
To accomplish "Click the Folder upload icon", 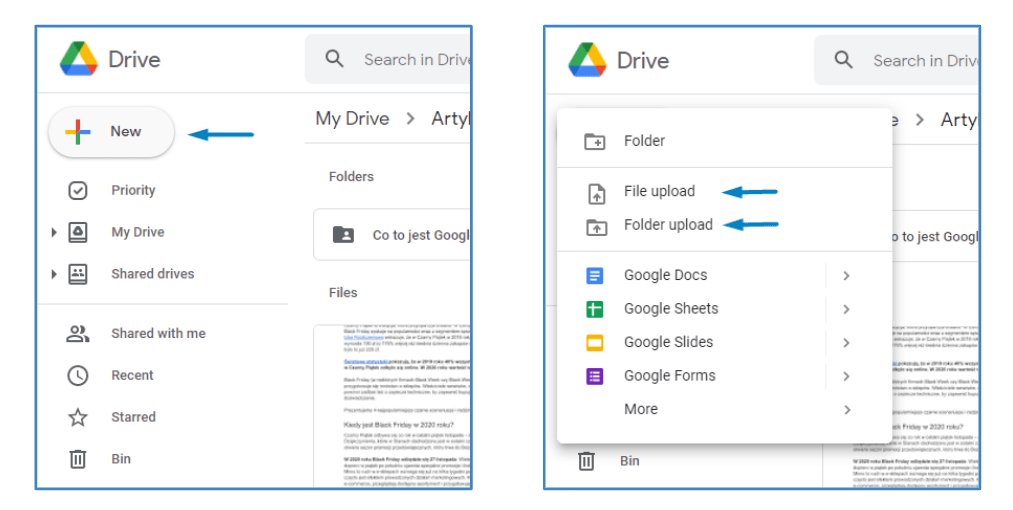I will (x=596, y=227).
